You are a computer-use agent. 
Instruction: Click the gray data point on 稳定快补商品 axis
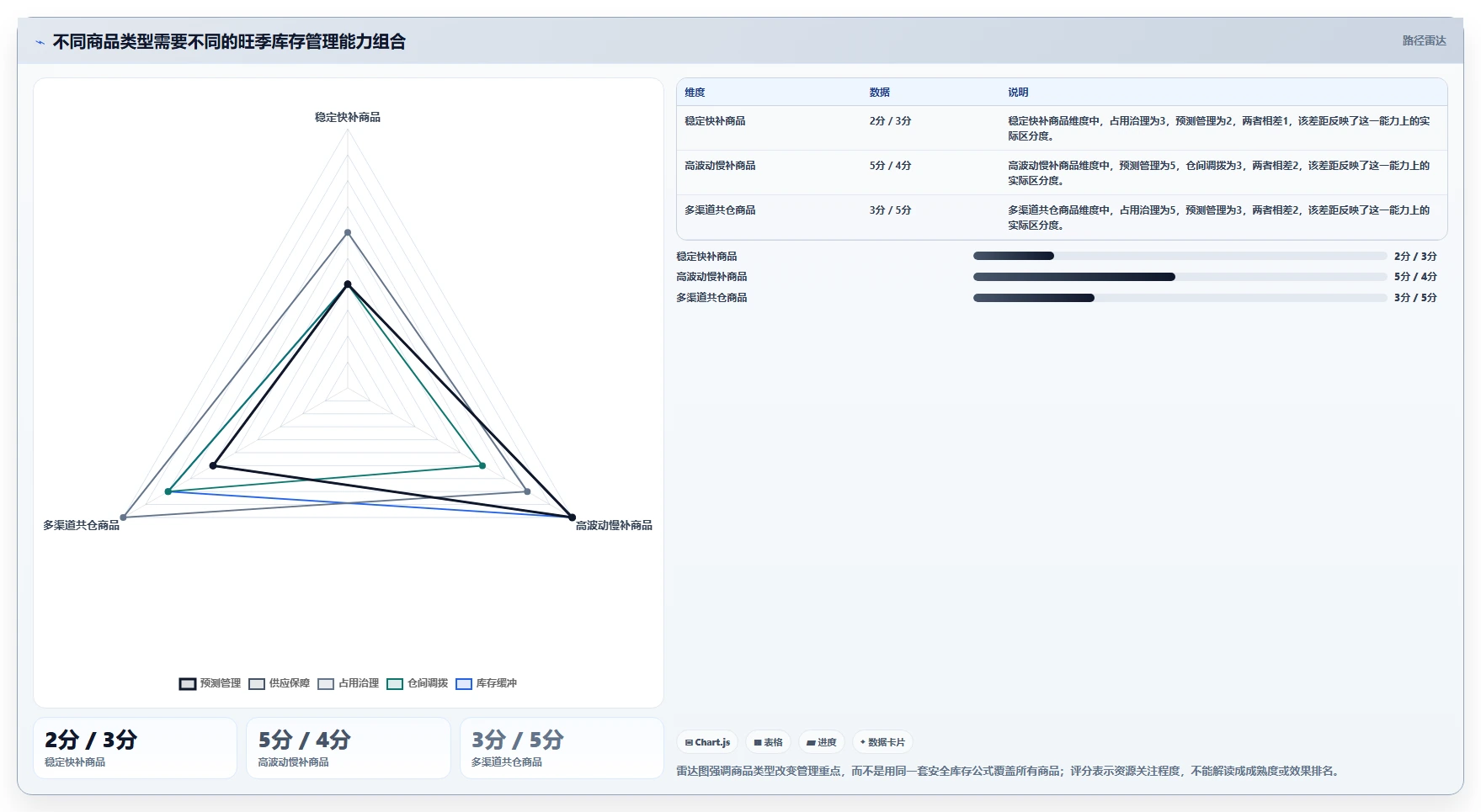click(348, 232)
